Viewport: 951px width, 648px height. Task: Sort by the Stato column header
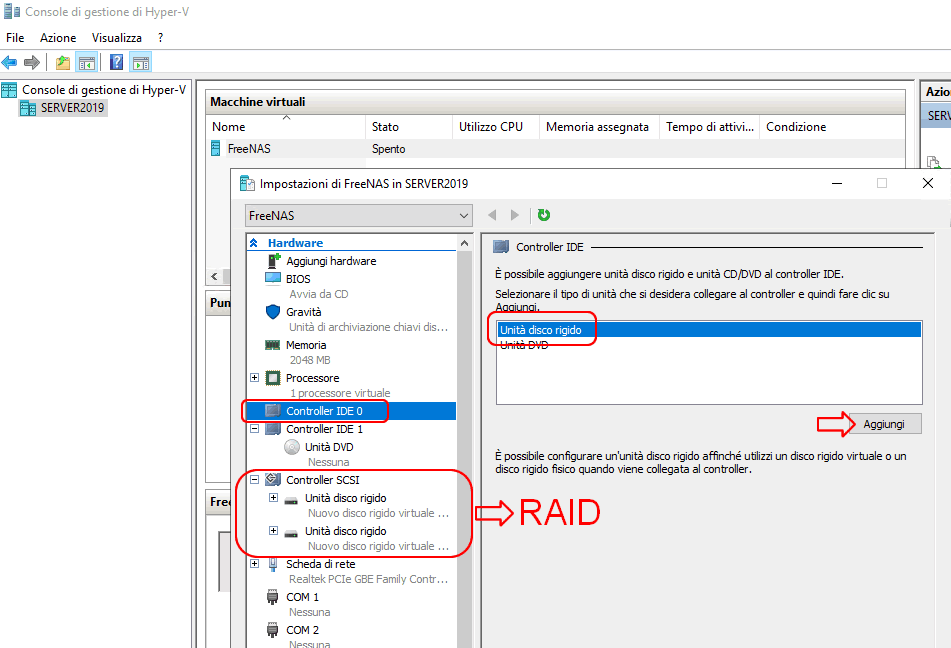[409, 127]
